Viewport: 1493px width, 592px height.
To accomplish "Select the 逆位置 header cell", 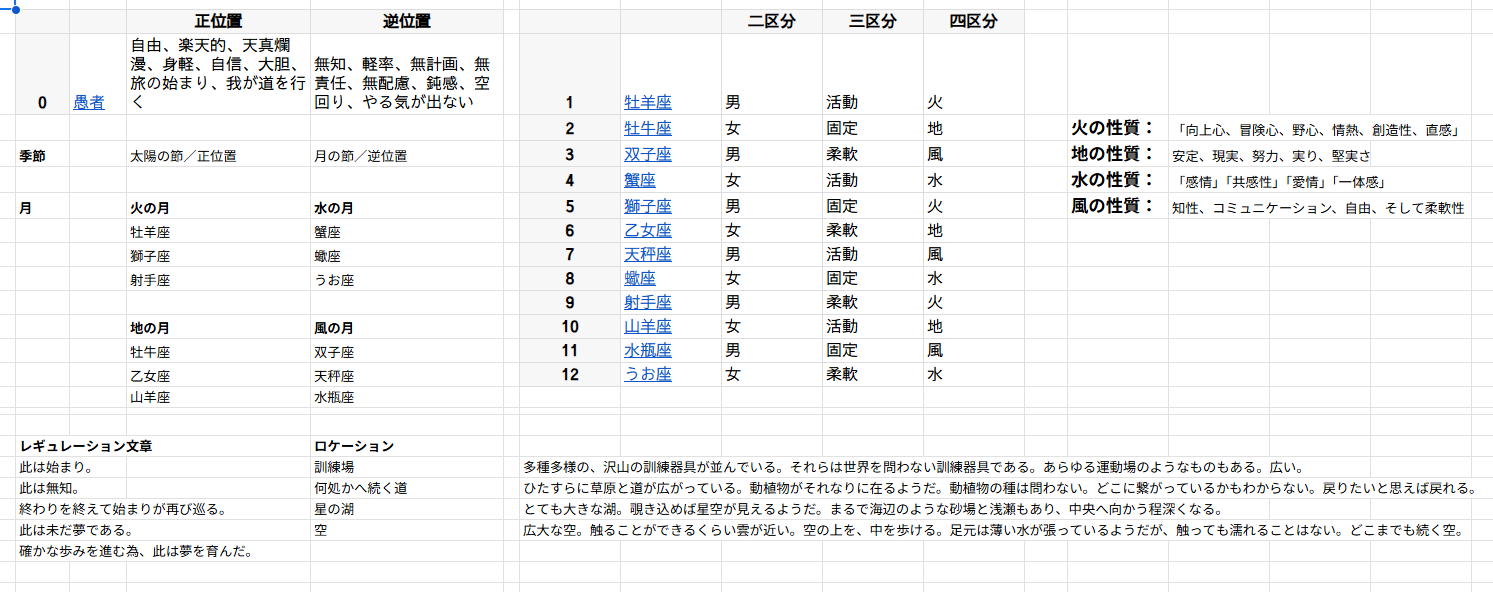I will coord(407,22).
